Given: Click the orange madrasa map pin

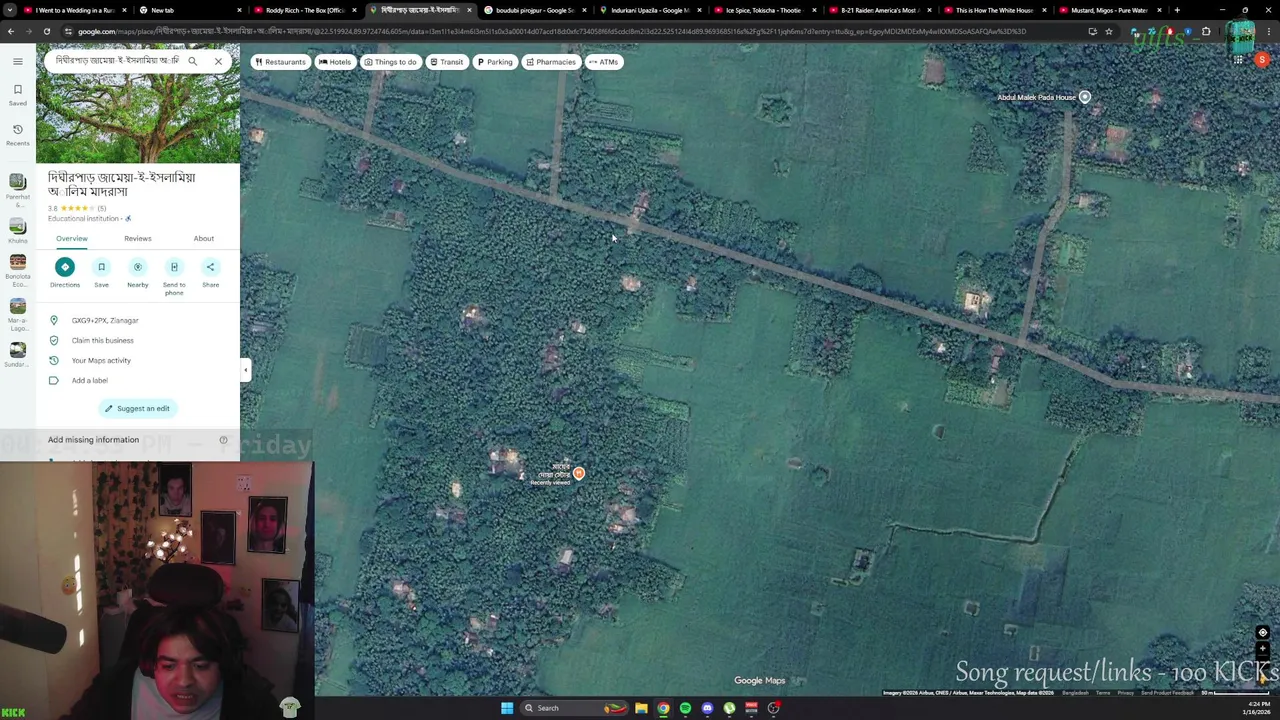Looking at the screenshot, I should pos(578,473).
